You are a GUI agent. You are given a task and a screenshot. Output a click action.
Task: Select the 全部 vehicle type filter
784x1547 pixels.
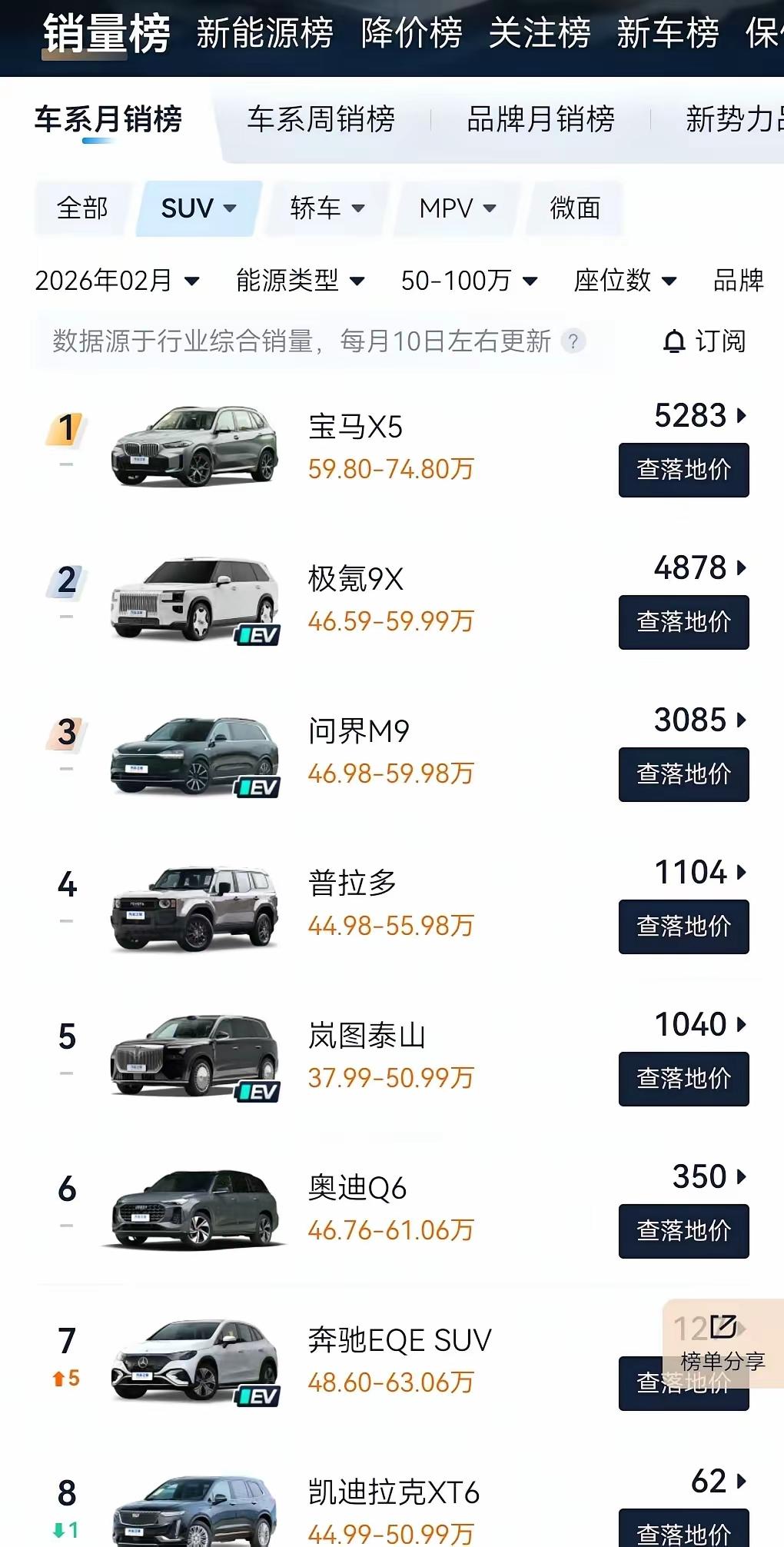pos(81,208)
